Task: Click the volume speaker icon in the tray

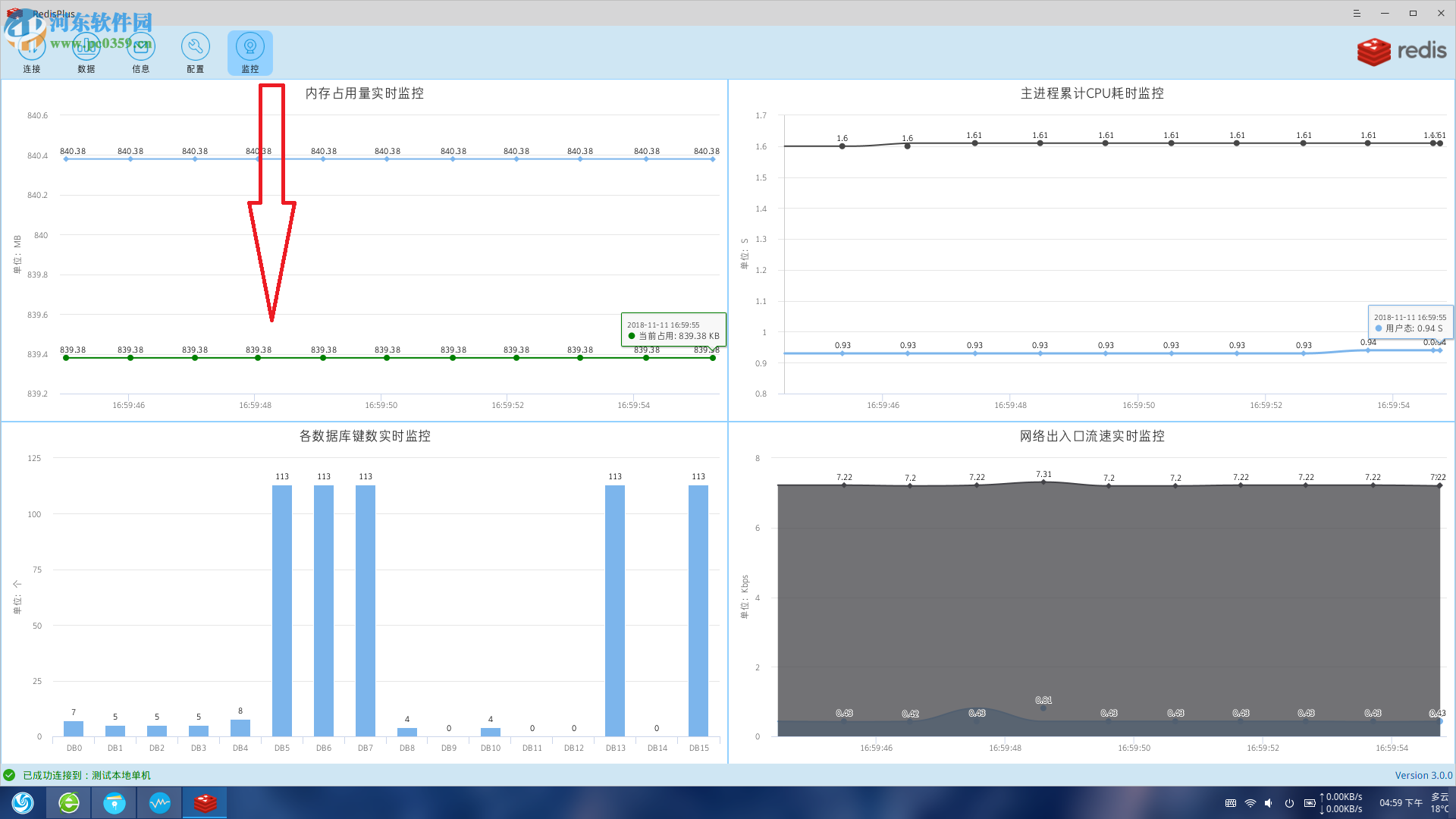Action: click(x=1269, y=802)
